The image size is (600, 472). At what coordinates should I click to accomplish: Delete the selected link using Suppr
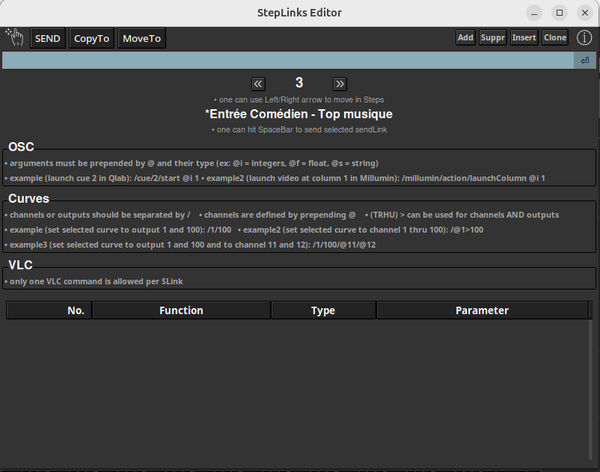[492, 38]
